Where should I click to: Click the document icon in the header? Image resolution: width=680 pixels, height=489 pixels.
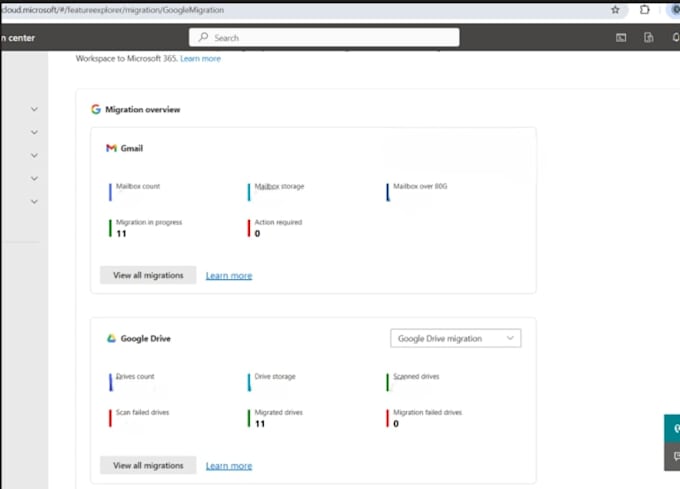[648, 38]
